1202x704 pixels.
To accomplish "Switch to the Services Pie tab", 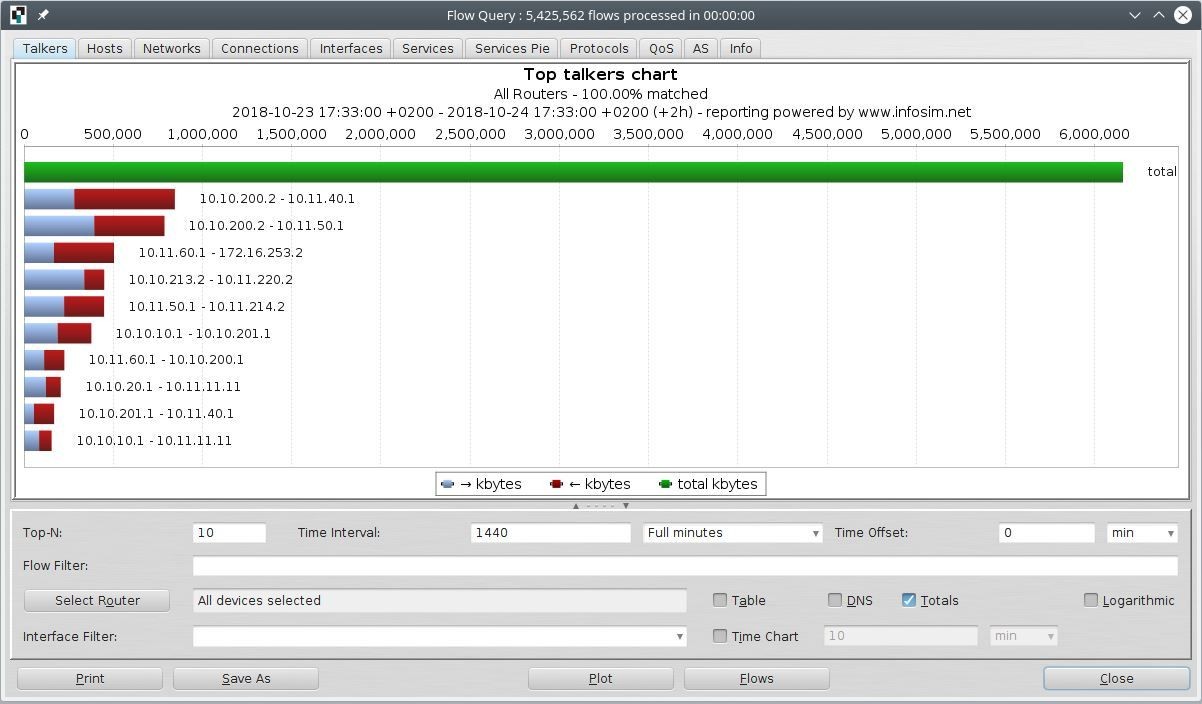I will click(x=512, y=48).
